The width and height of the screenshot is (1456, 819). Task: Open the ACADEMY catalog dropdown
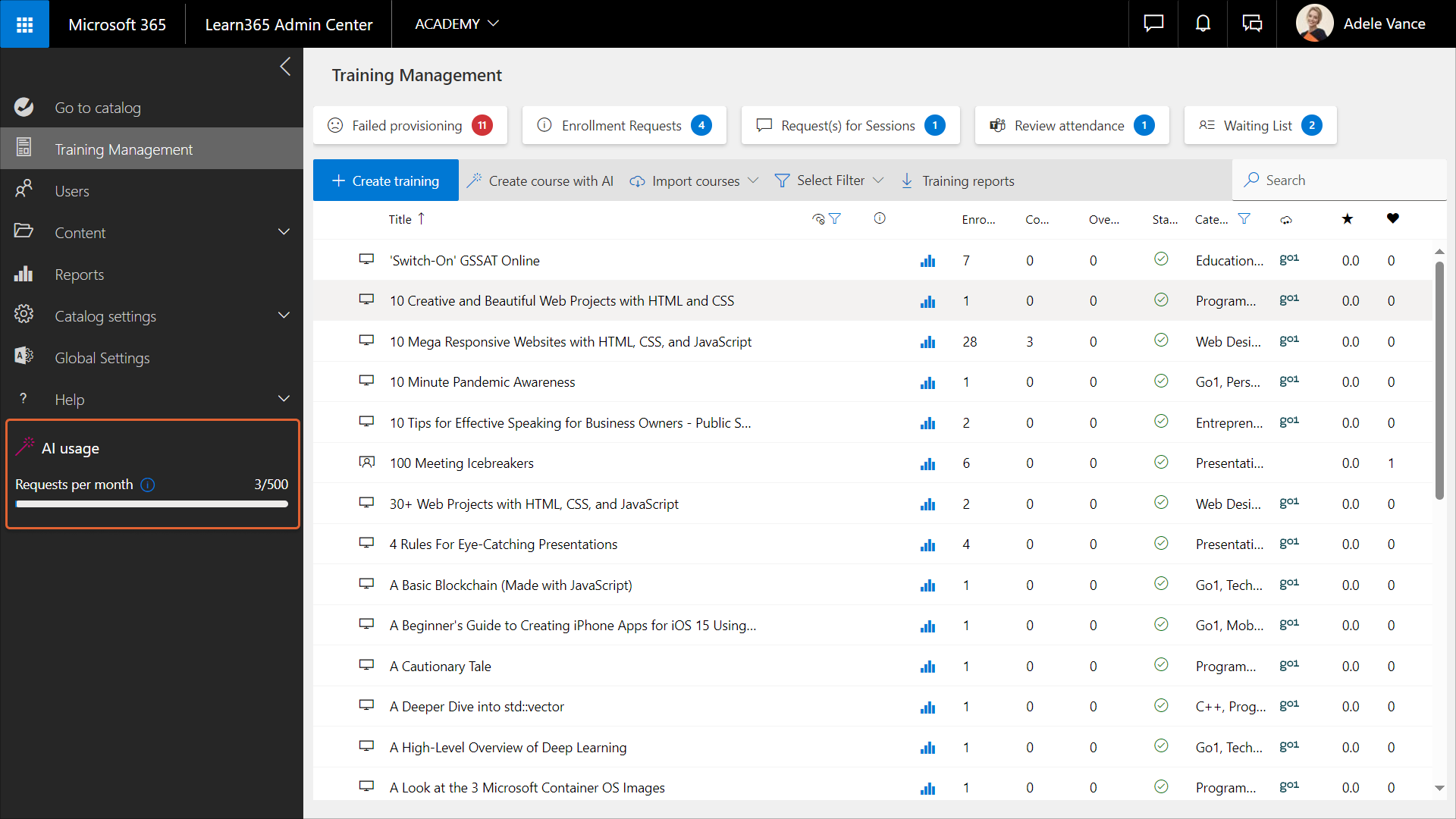point(457,24)
